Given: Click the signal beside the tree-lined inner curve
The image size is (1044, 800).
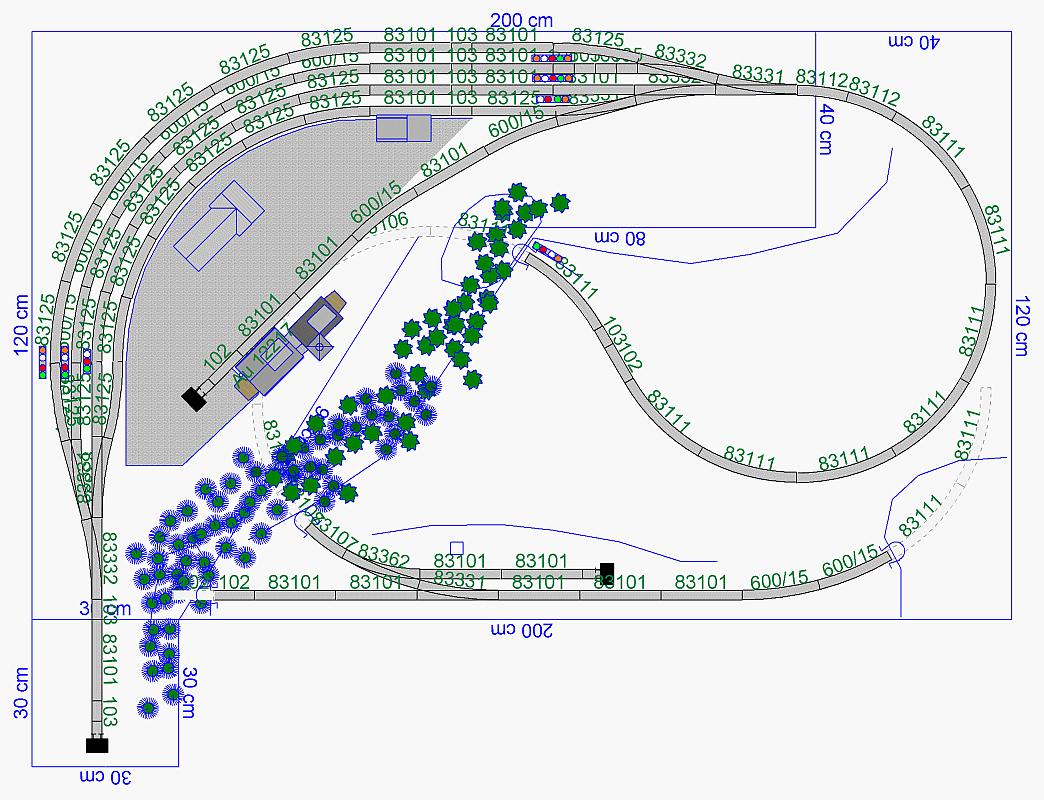Looking at the screenshot, I should pyautogui.click(x=545, y=252).
